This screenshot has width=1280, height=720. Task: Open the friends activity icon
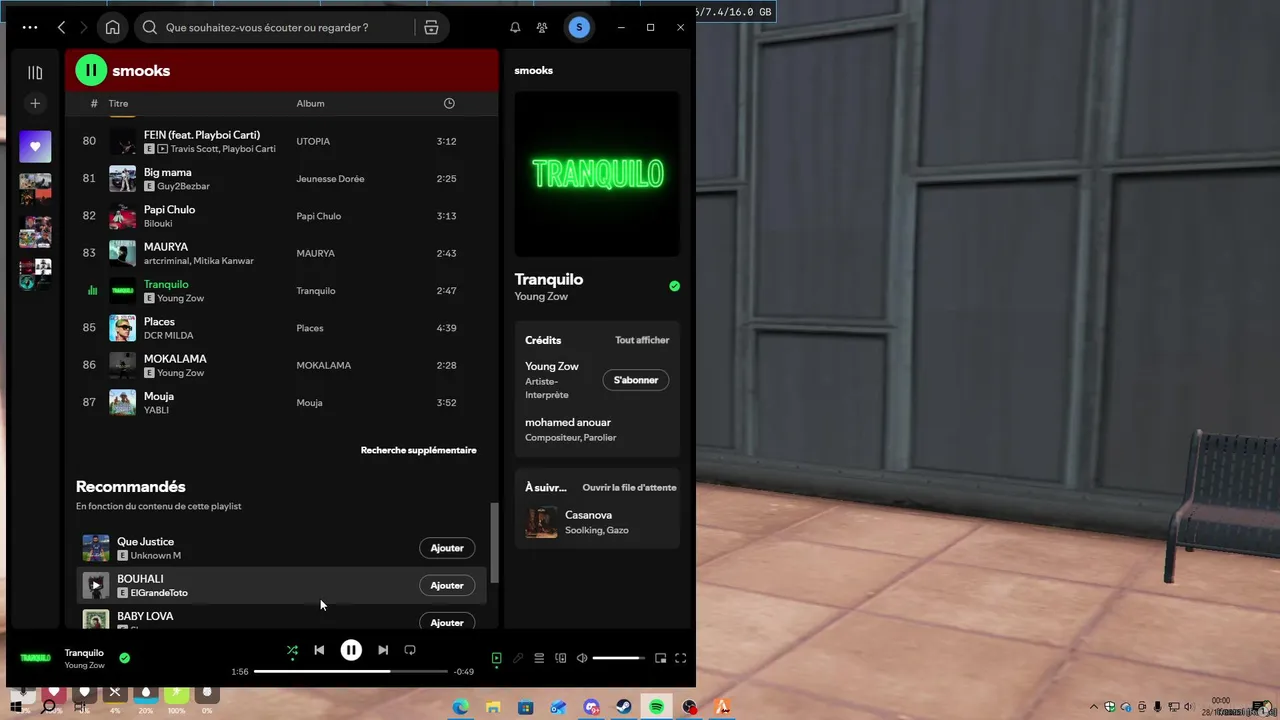[x=542, y=28]
